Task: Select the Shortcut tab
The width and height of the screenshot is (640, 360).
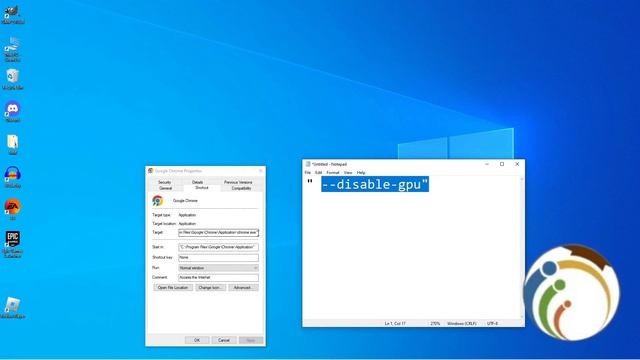Action: tap(202, 188)
